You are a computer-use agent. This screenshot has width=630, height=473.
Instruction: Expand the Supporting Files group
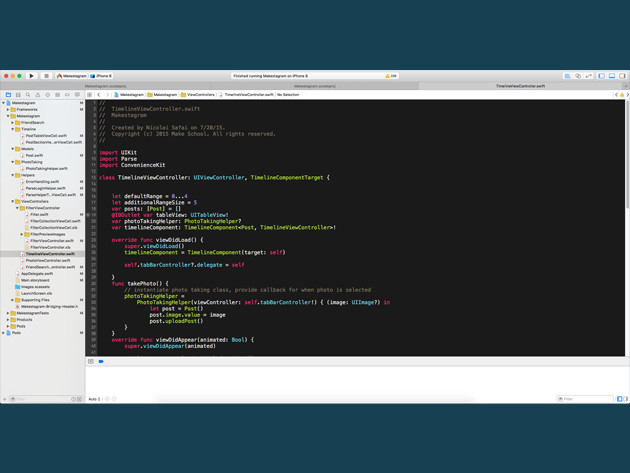[13, 300]
